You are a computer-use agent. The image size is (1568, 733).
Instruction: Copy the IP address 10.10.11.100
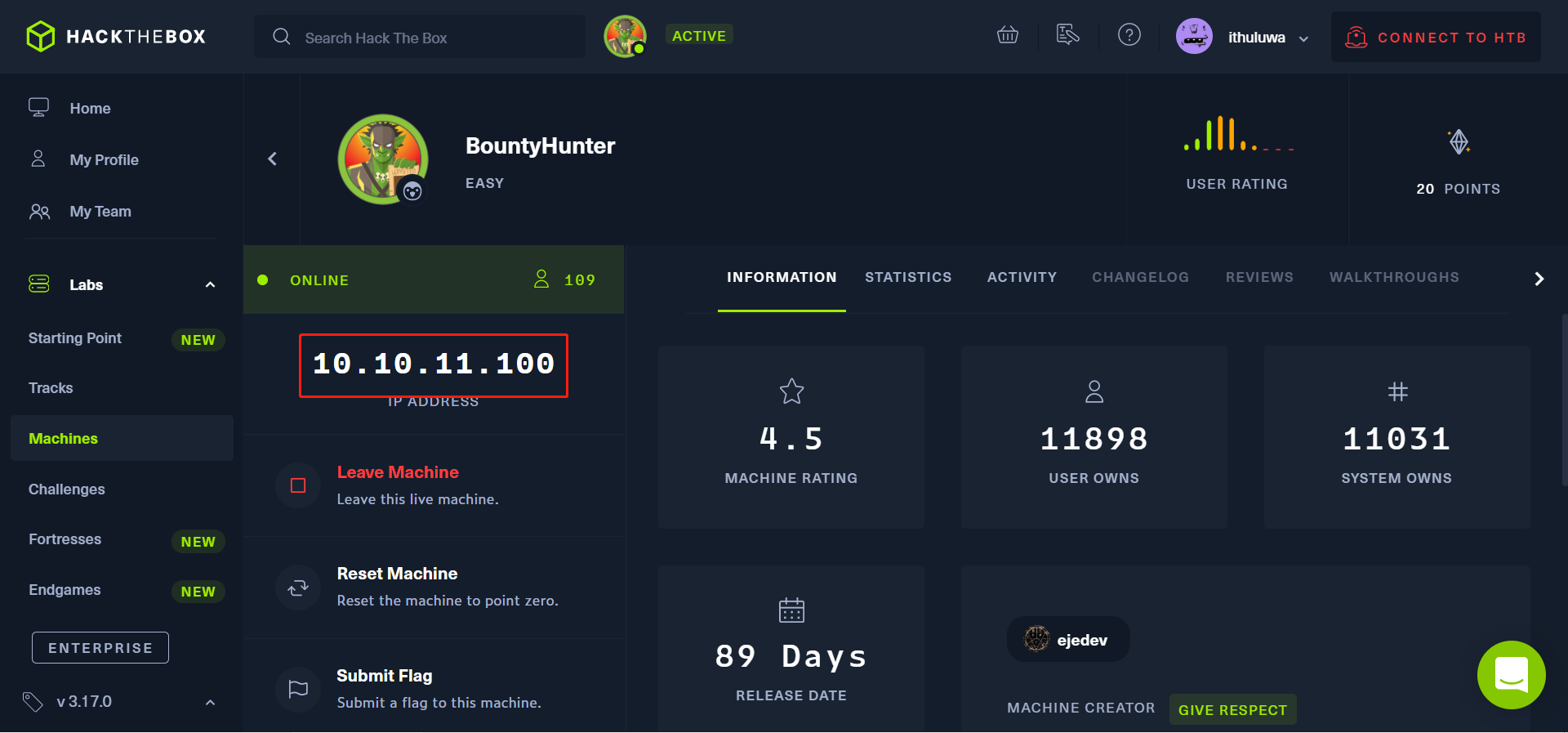(434, 364)
